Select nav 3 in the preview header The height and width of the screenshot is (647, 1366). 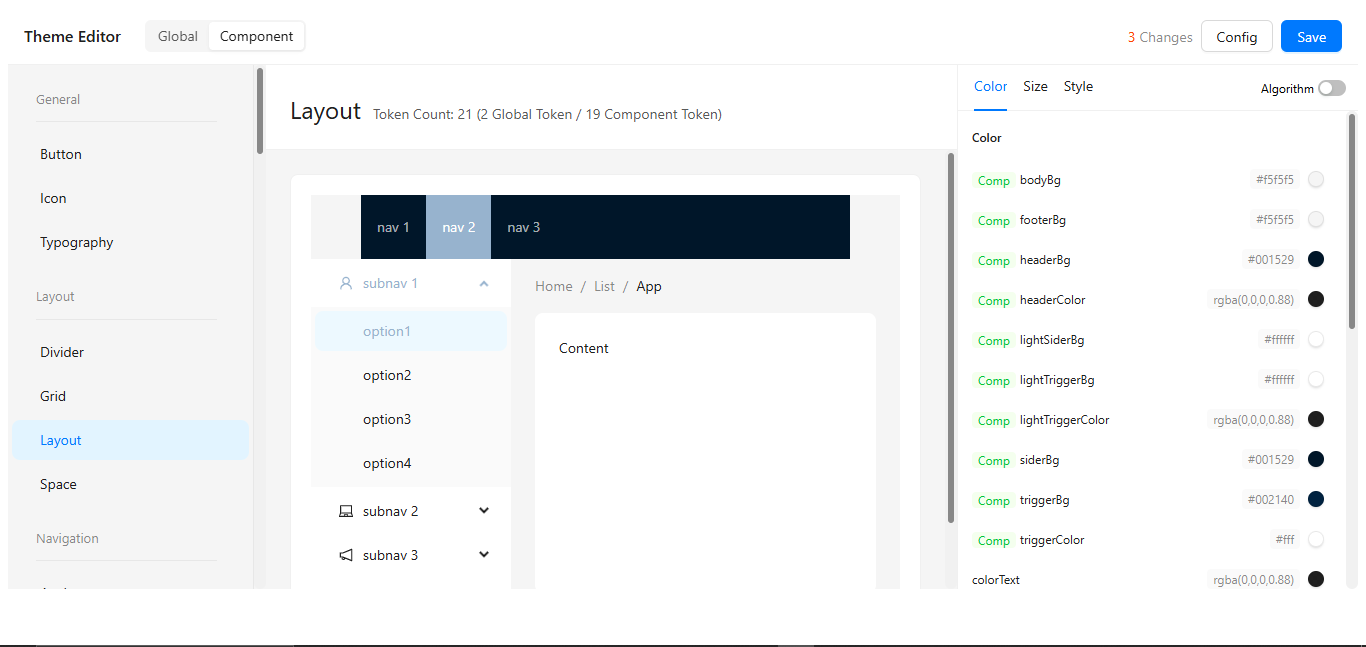524,227
